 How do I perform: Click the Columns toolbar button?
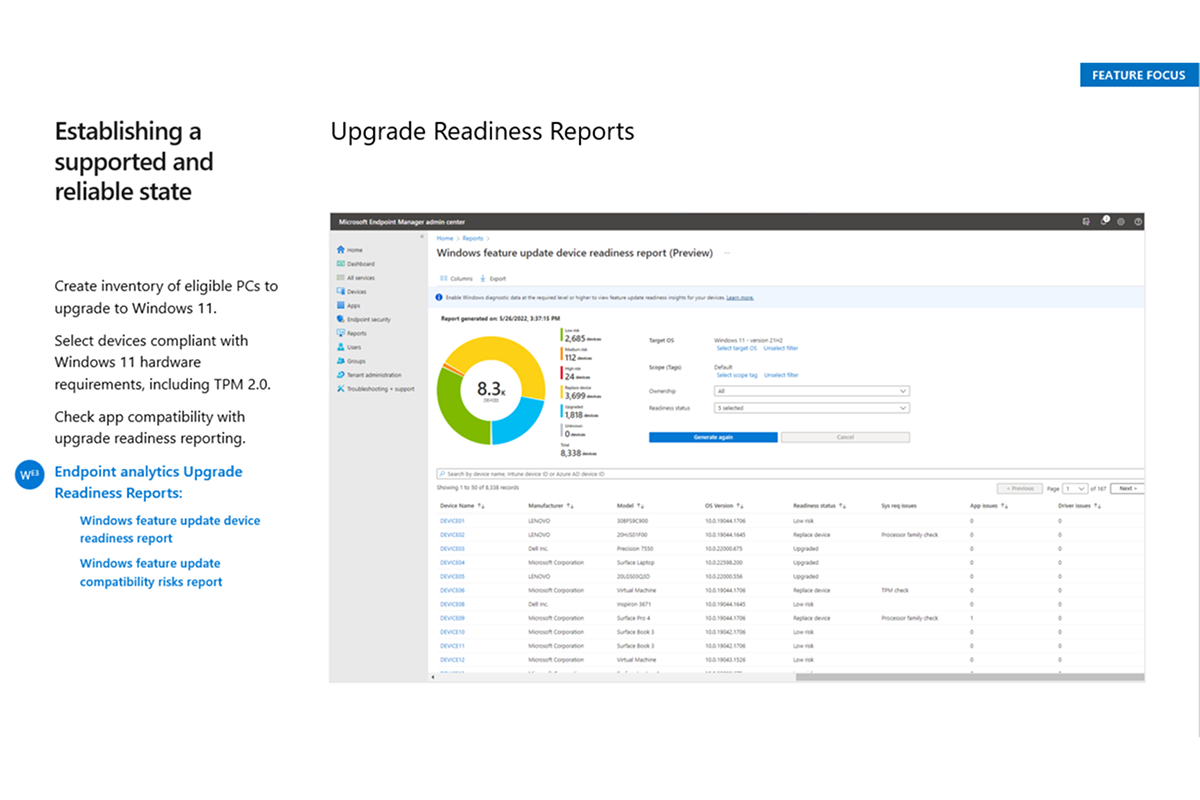pos(455,279)
